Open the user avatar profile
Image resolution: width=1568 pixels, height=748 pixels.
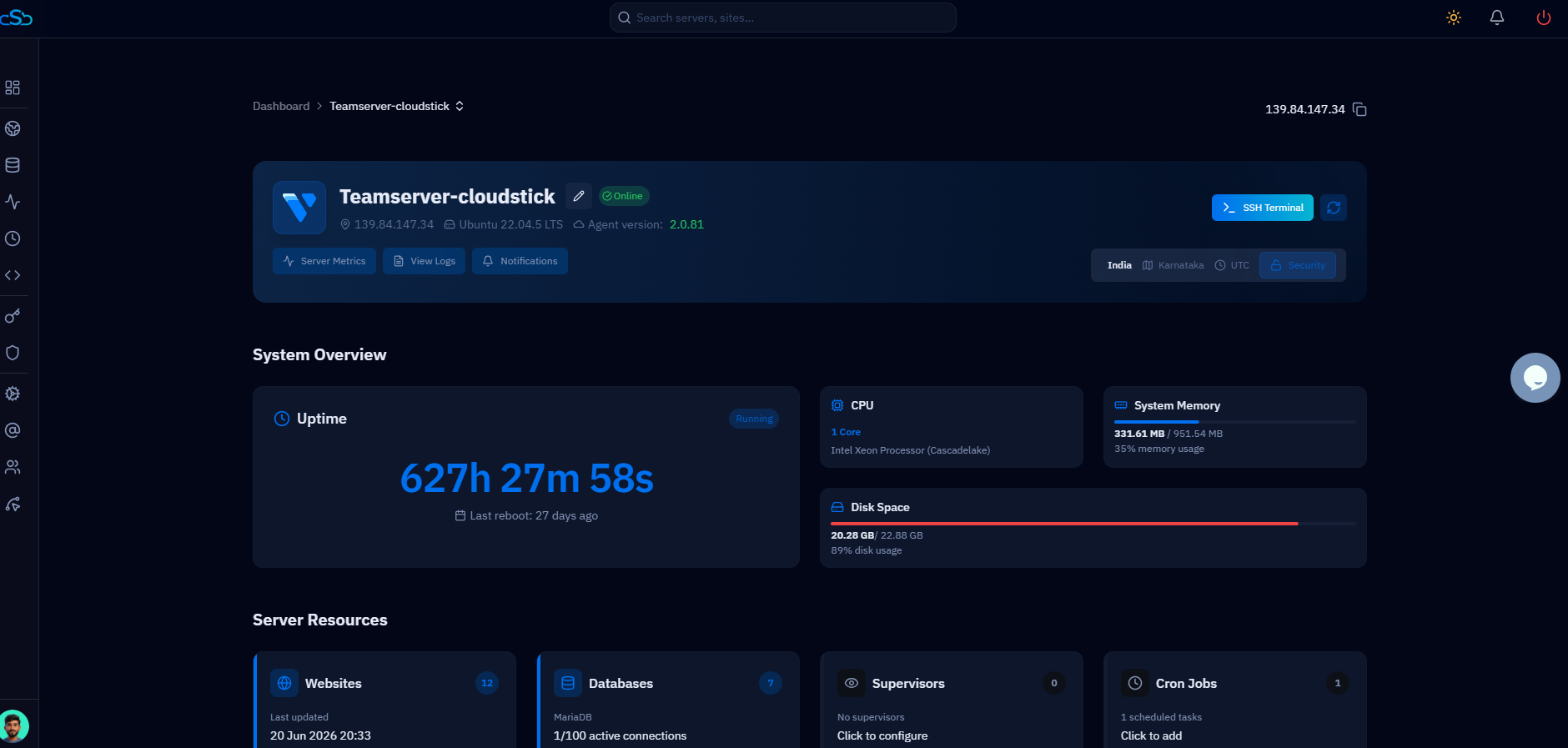tap(13, 726)
